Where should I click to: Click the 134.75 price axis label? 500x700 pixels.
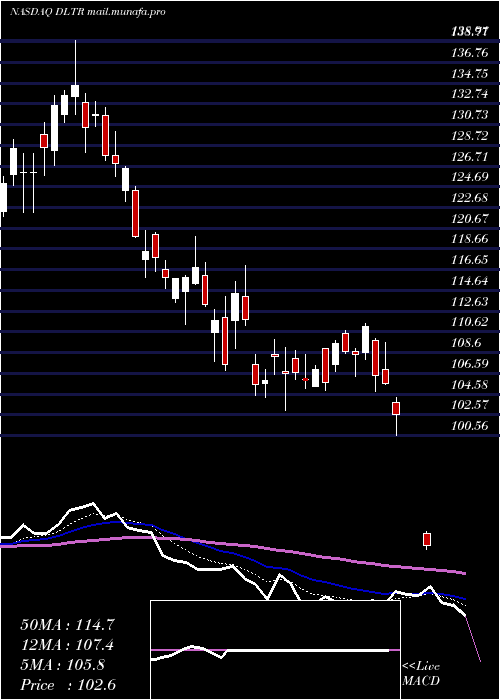coord(469,74)
